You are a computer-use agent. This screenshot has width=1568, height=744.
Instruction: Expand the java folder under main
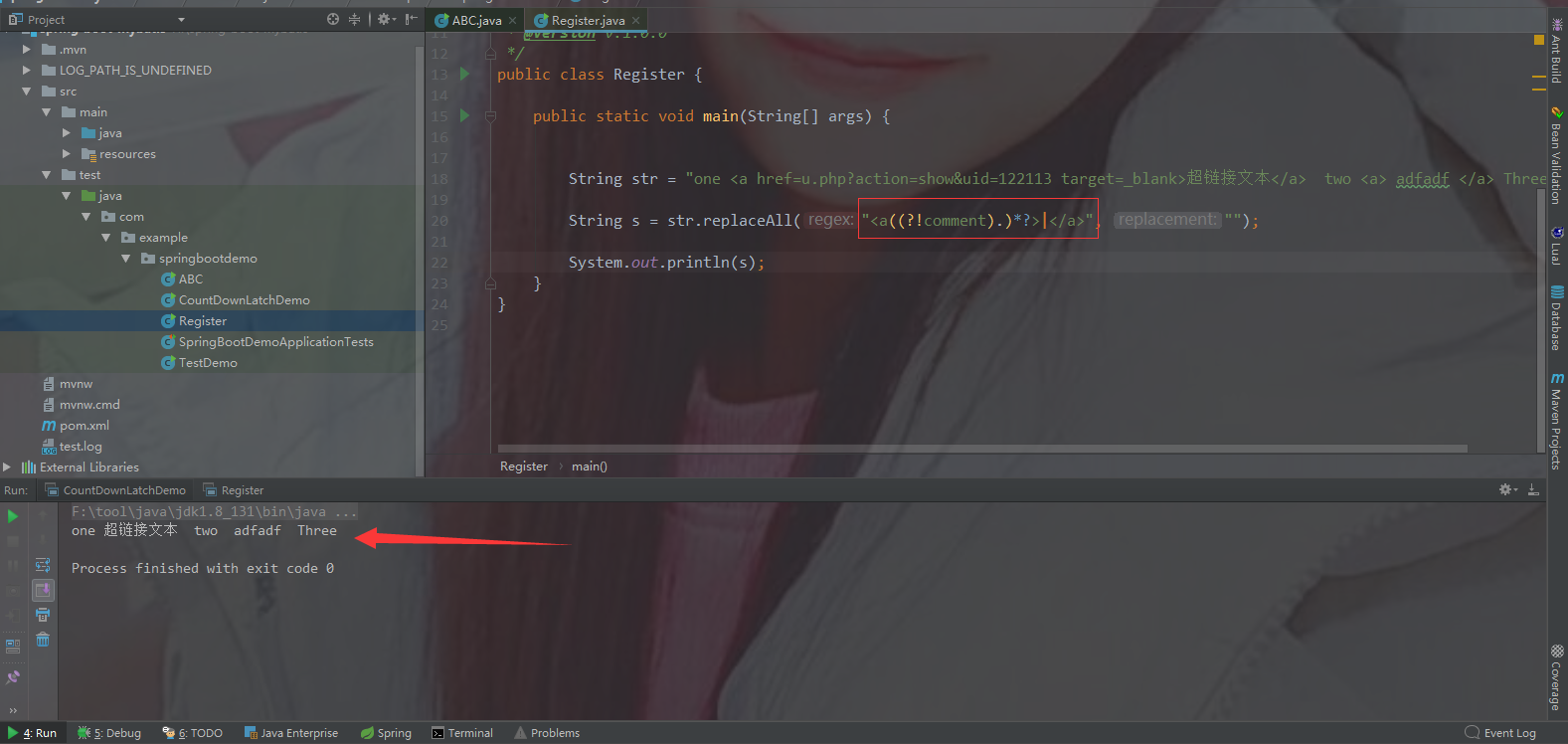[x=67, y=132]
